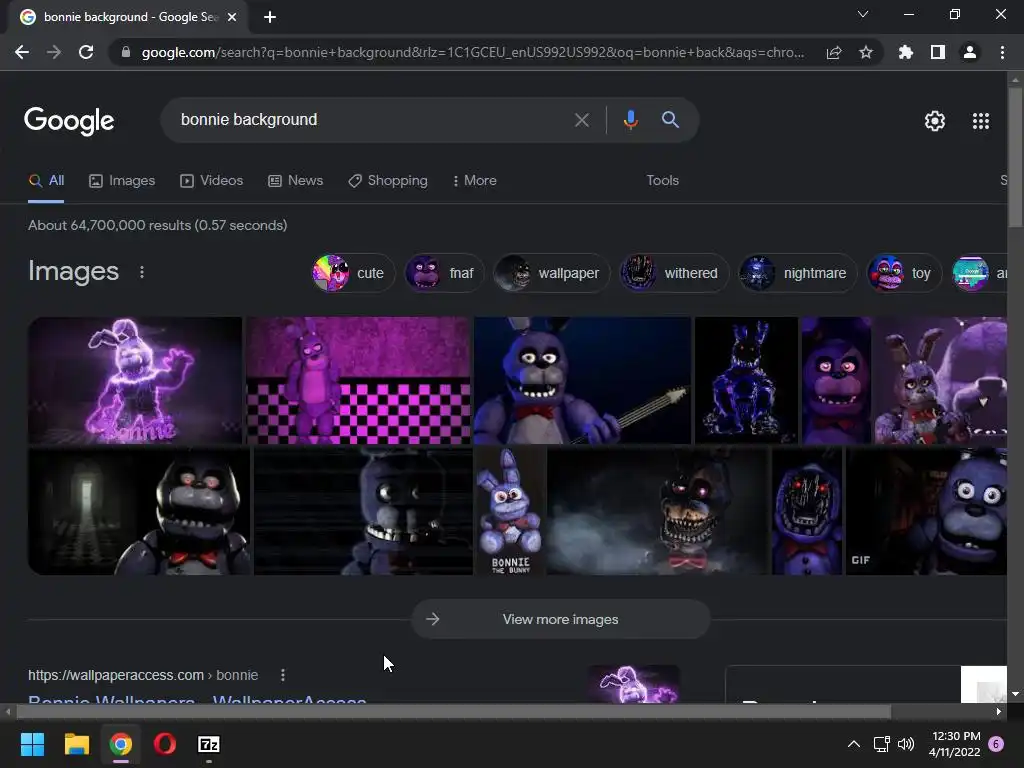1024x768 pixels.
Task: Open volume control in tray
Action: coord(906,744)
